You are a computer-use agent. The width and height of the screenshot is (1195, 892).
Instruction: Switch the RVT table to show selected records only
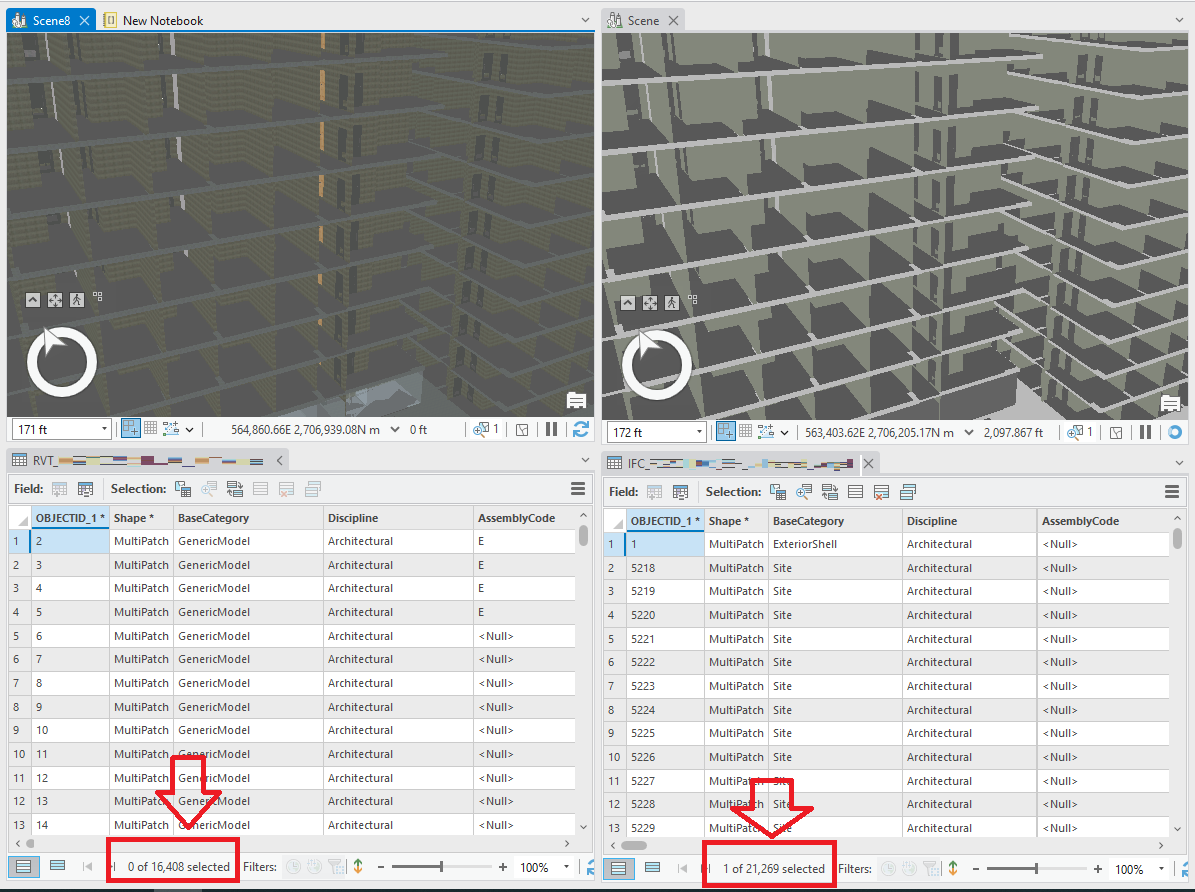tap(58, 865)
